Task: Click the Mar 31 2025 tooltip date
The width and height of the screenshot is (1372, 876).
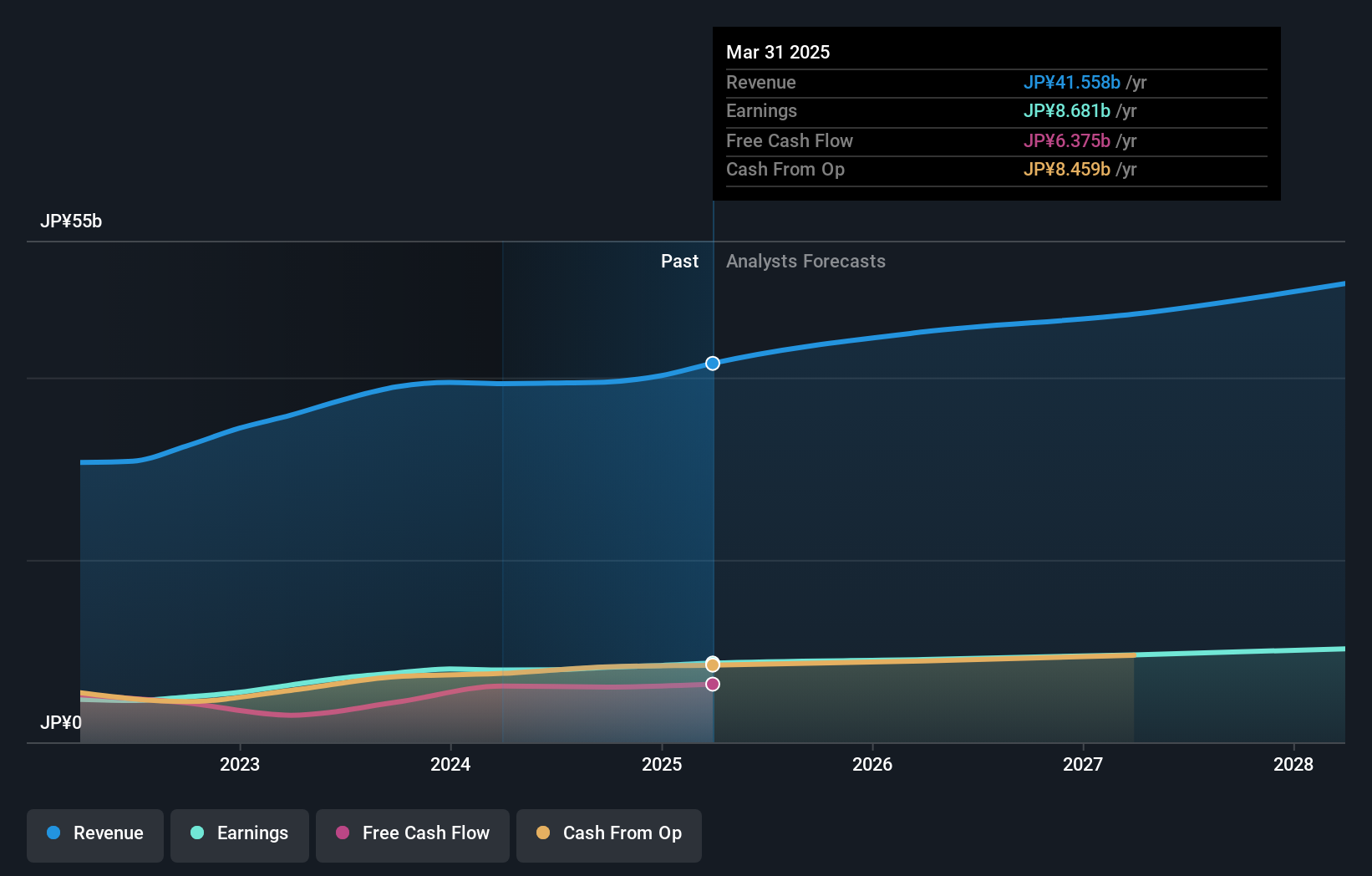Action: 778,52
